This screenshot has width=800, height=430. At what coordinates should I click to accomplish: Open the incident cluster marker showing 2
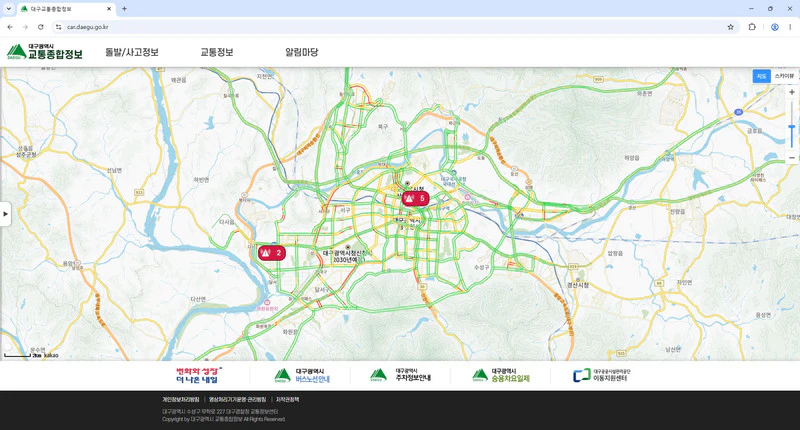(x=271, y=252)
